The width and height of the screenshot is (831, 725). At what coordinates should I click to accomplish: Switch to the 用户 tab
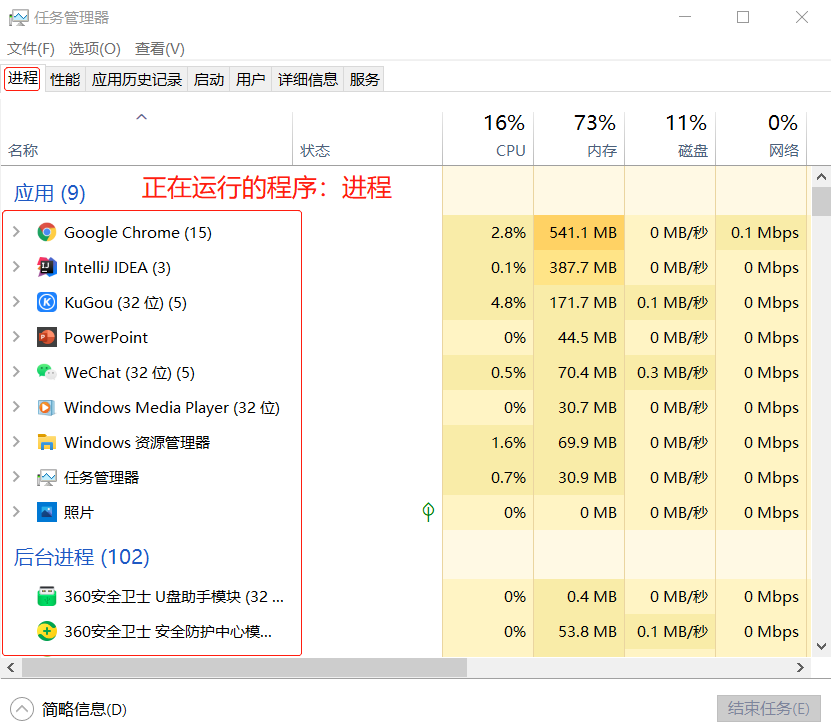pyautogui.click(x=251, y=79)
